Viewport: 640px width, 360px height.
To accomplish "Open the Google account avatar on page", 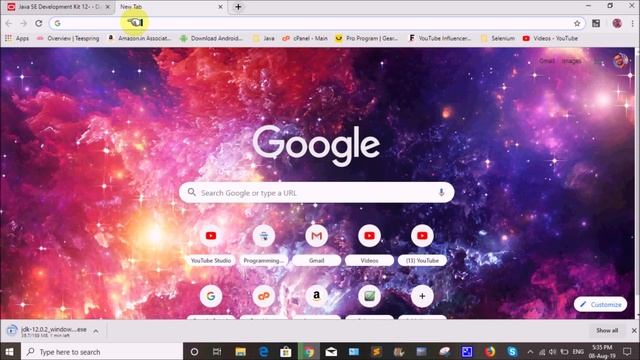I will [620, 61].
